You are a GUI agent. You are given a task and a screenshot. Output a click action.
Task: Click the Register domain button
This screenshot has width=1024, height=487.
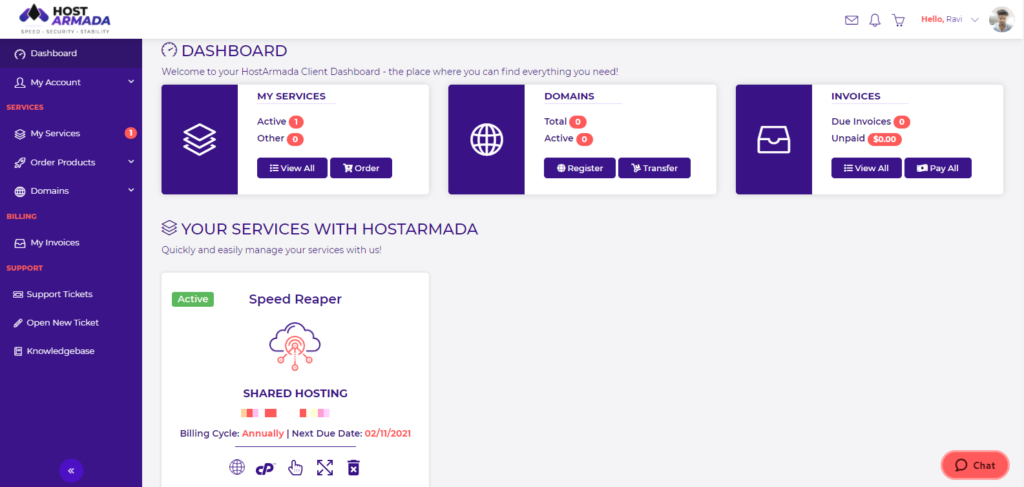pos(580,168)
